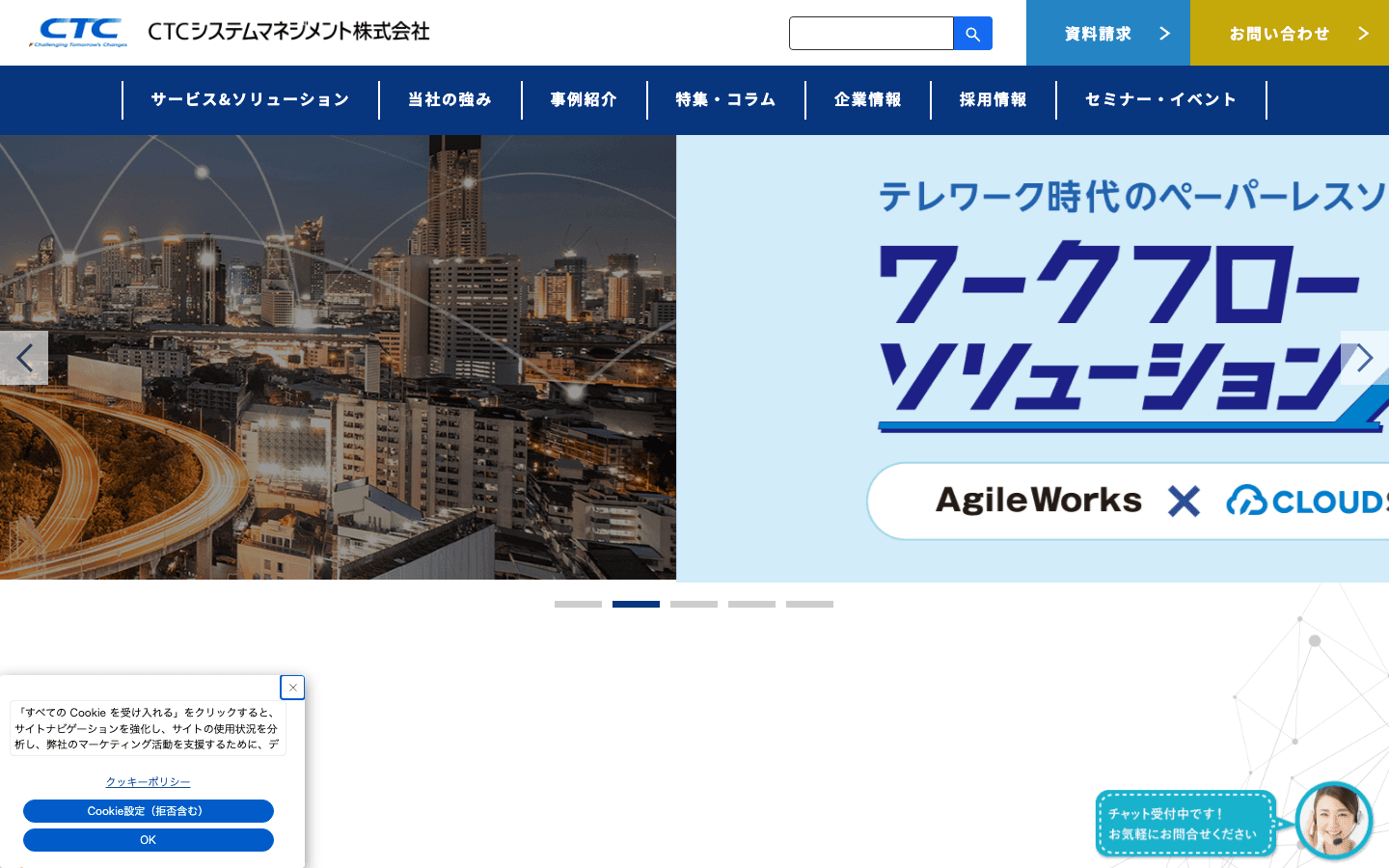
Task: Click the blue search magnifier button
Action: coord(972,34)
